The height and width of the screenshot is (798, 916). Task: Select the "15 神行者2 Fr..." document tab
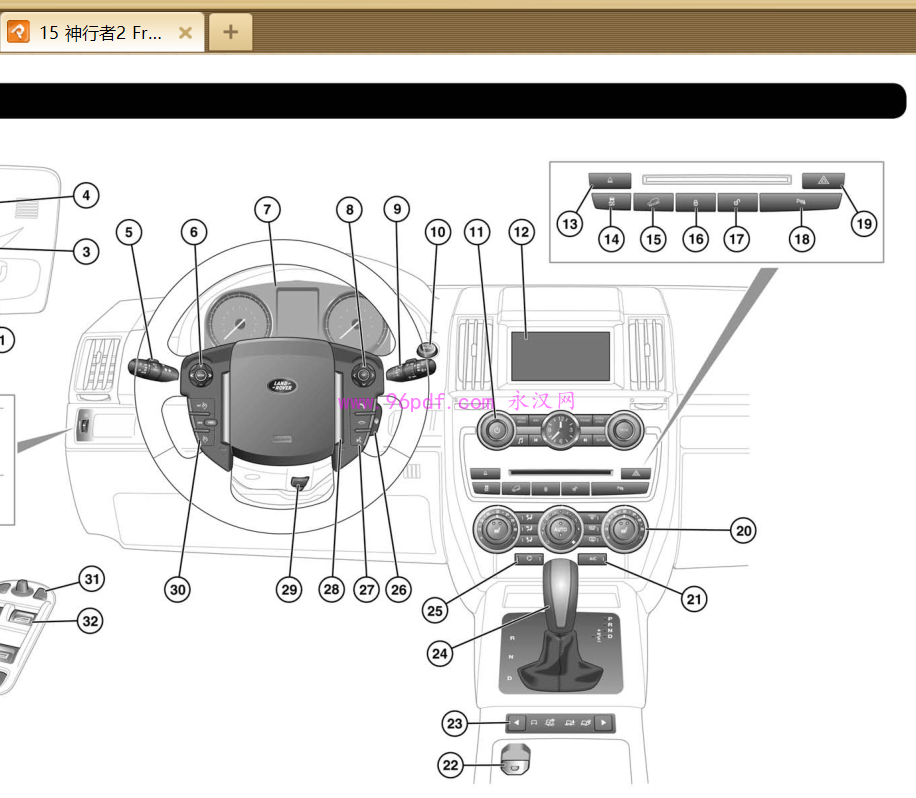(x=100, y=32)
